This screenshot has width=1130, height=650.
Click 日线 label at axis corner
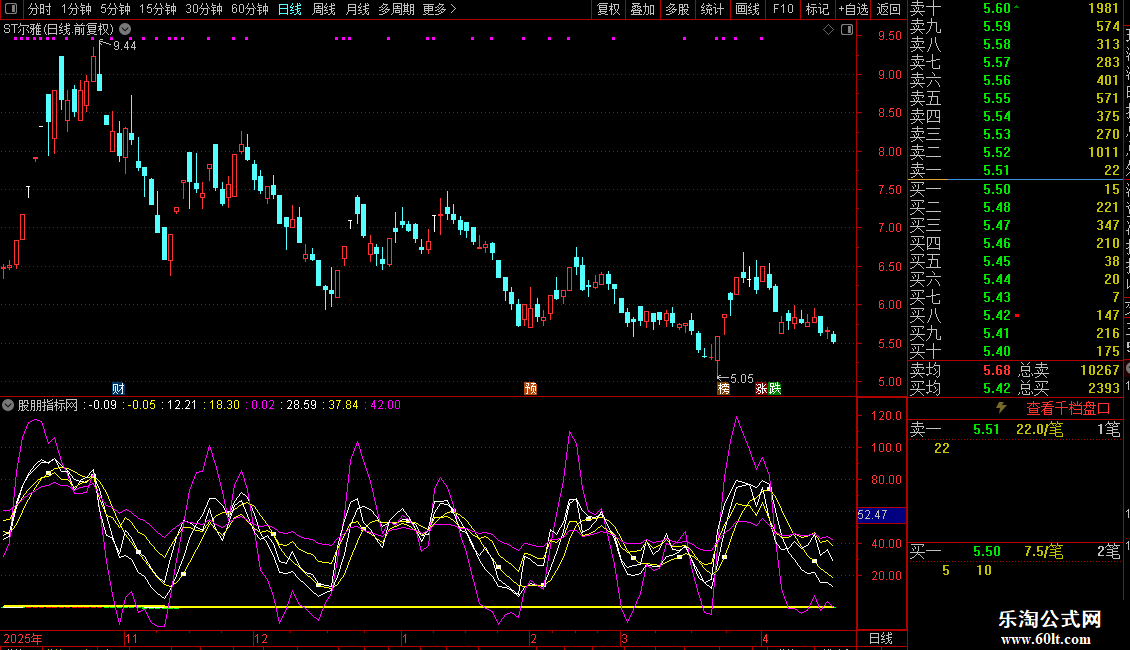point(881,638)
